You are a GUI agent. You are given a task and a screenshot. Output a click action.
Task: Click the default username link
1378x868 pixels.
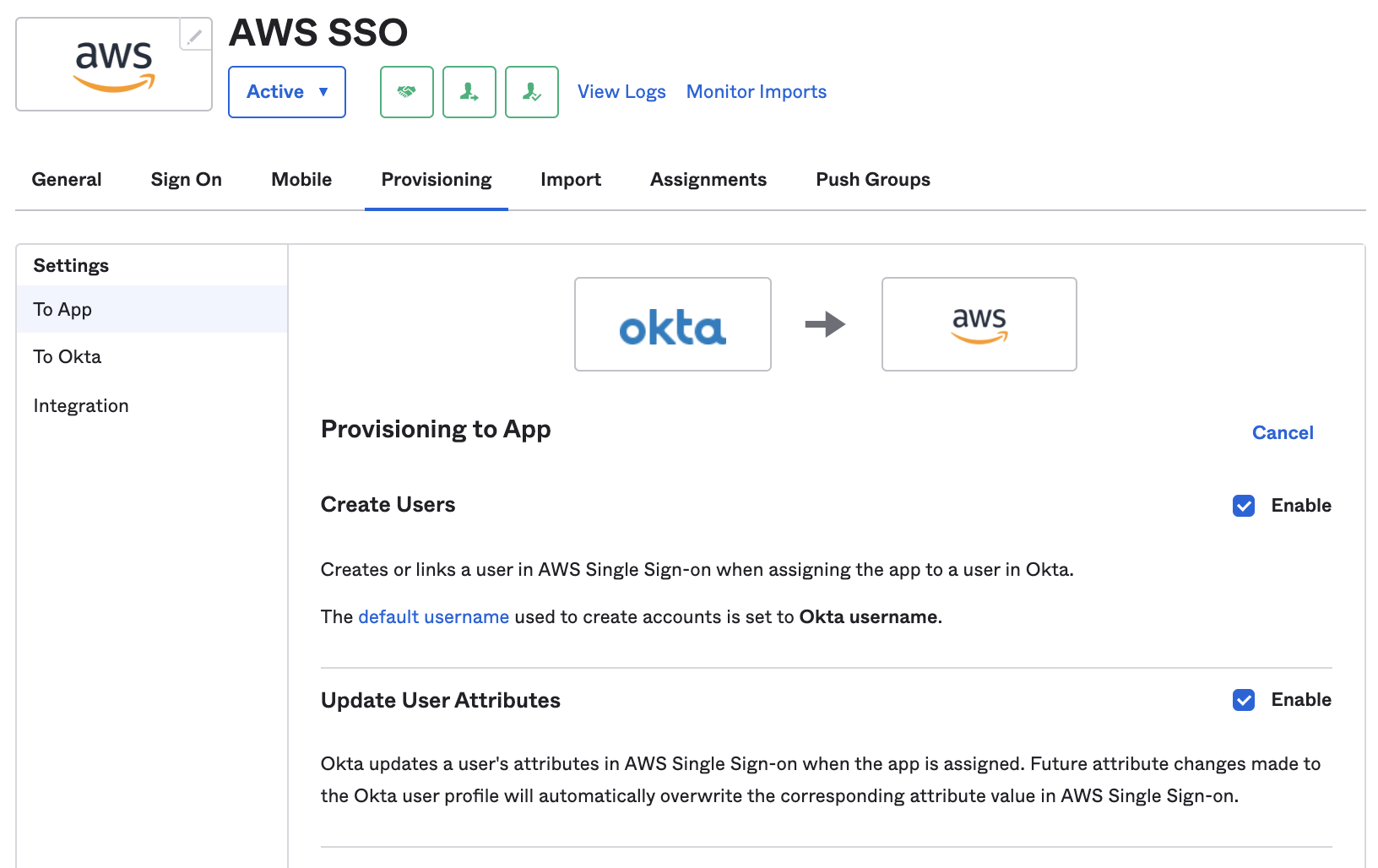coord(433,616)
